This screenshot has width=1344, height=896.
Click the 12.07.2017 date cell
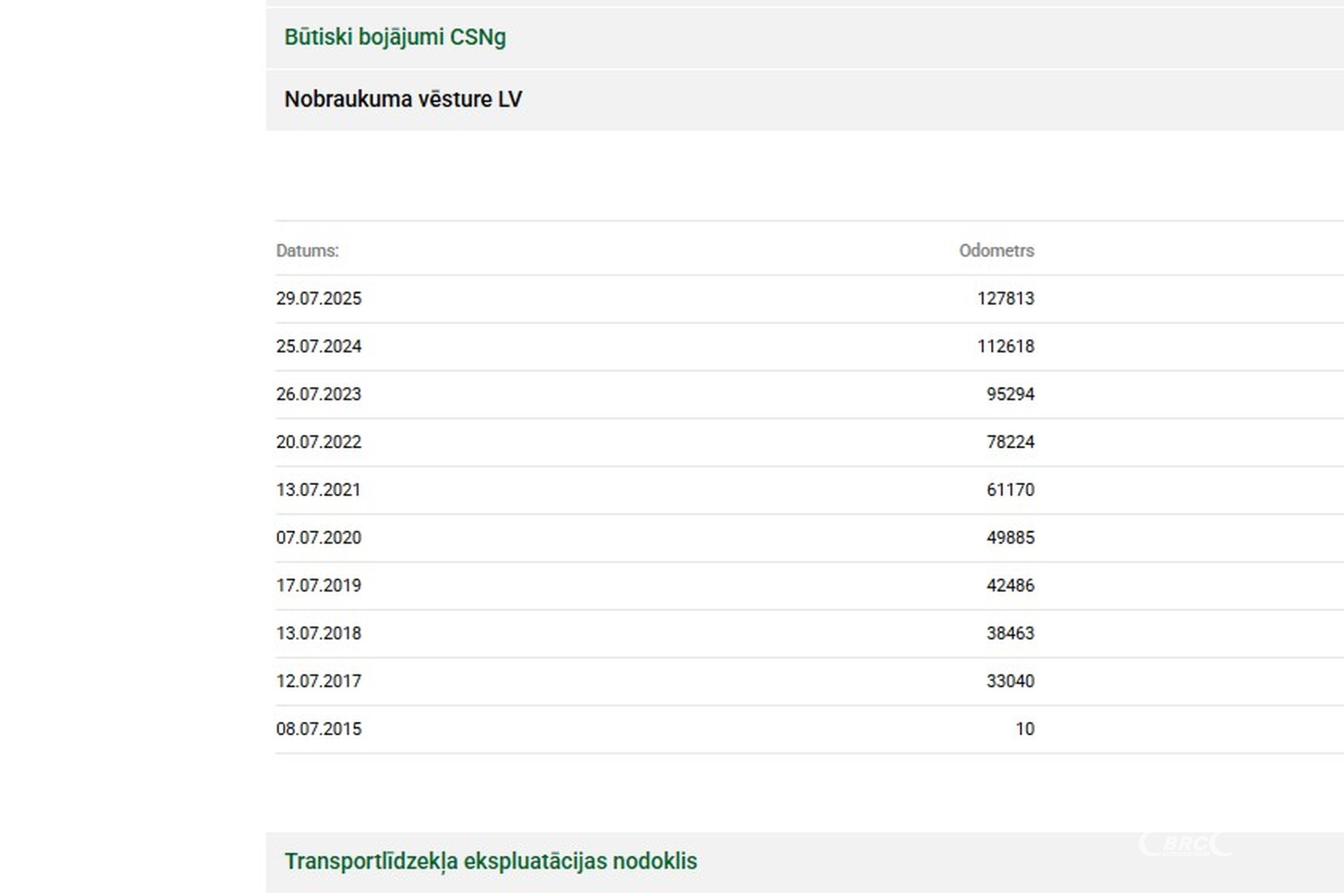[x=319, y=681]
